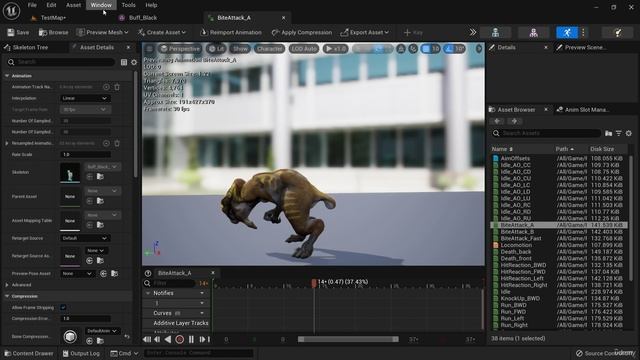Browse to Skeleton asset folder icon
Screen dimensions: 640x360
pos(100,177)
